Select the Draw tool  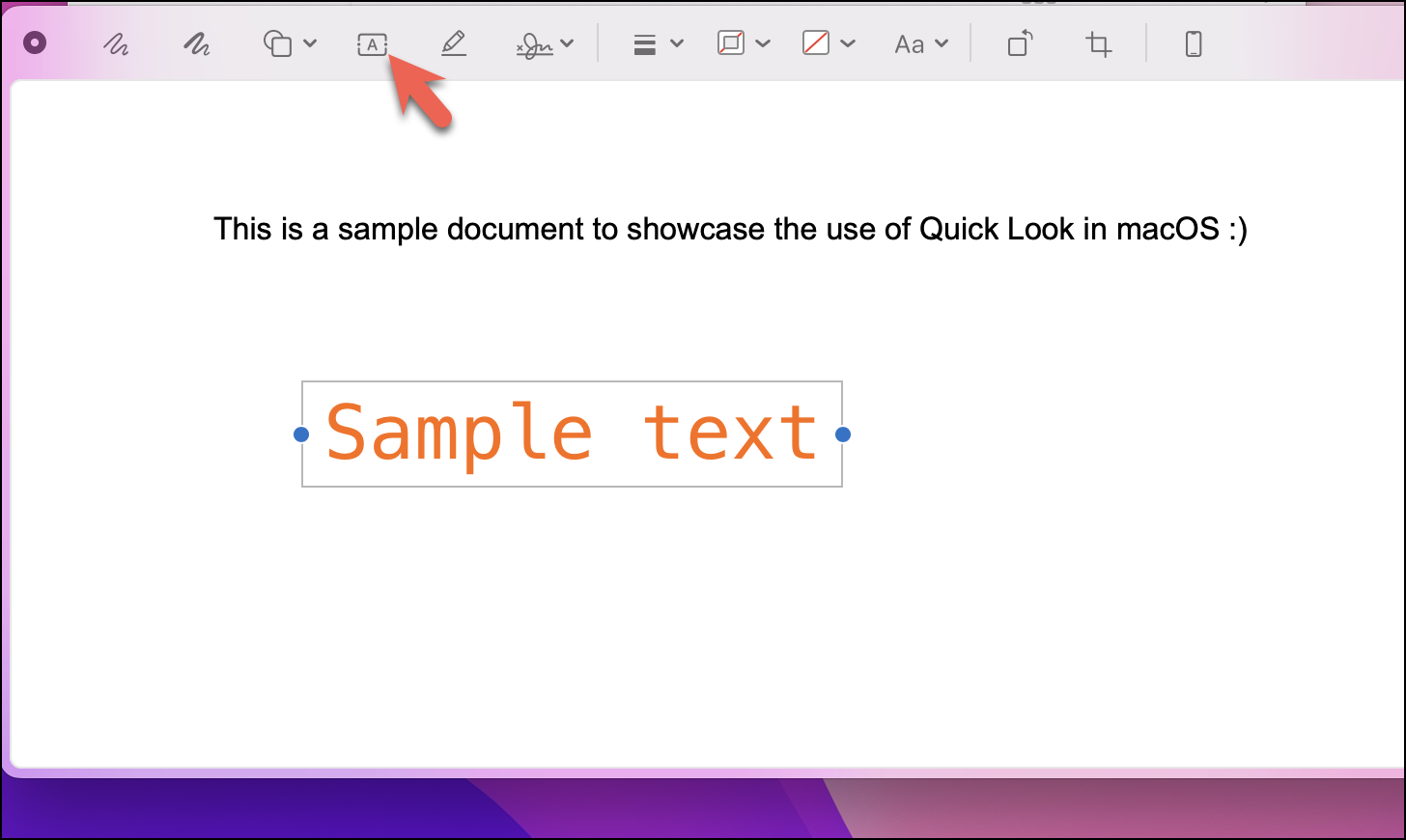[197, 44]
